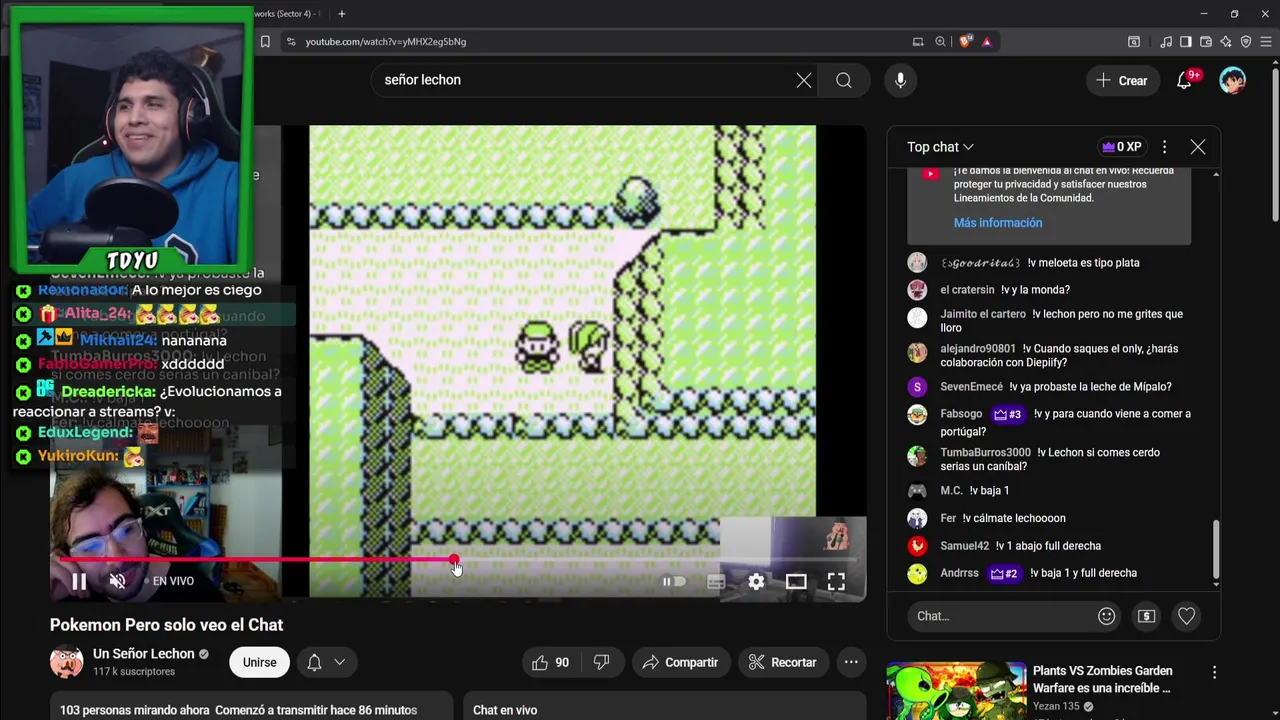Select the works (Sector 4) browser tab

290,14
